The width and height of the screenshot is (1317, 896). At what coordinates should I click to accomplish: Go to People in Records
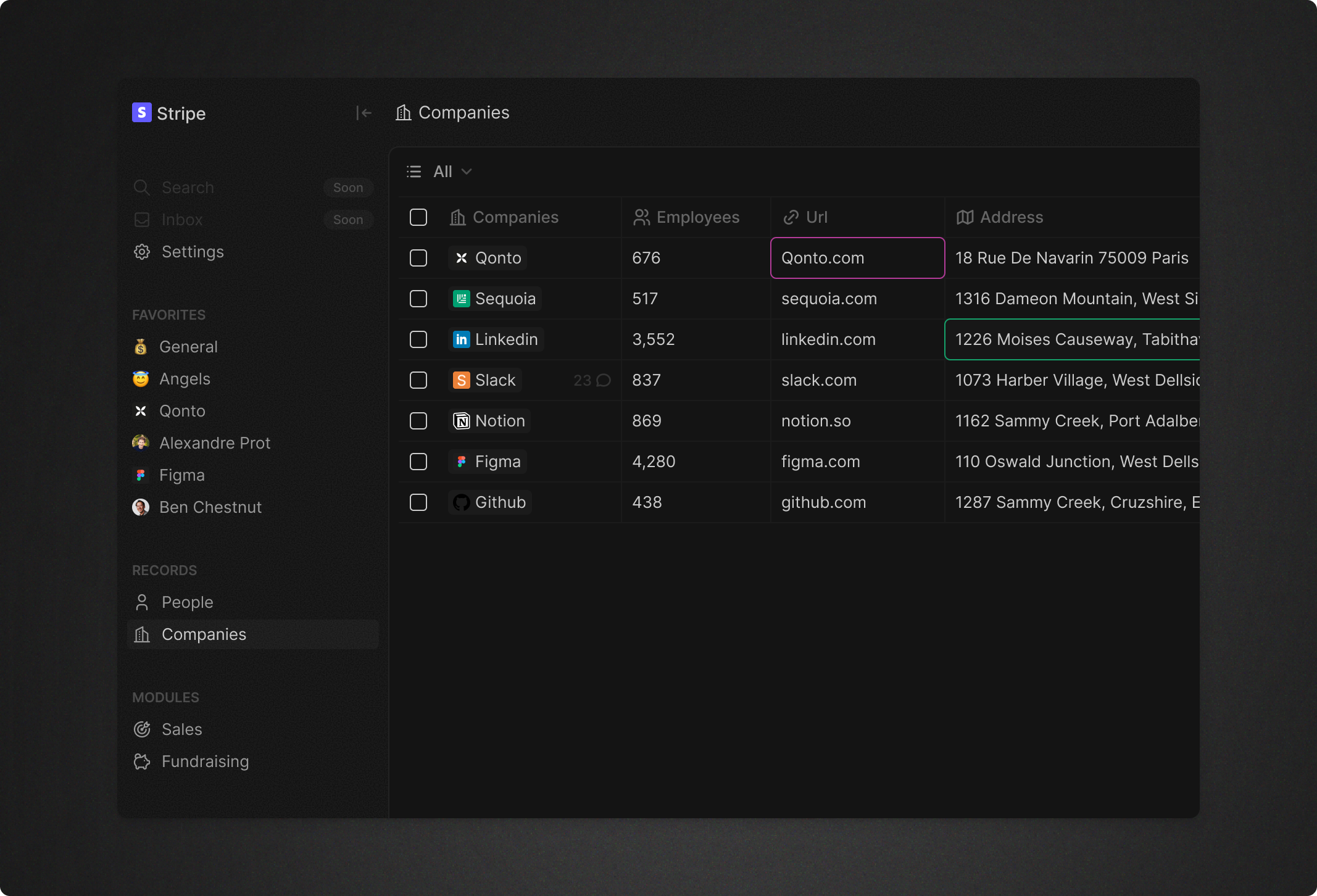pos(187,602)
